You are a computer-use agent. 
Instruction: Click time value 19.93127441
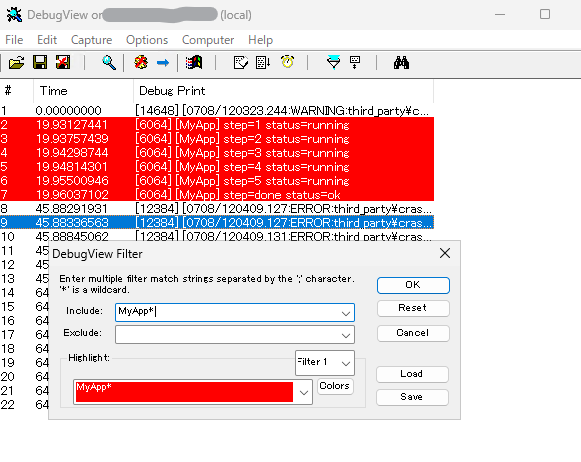coord(72,124)
